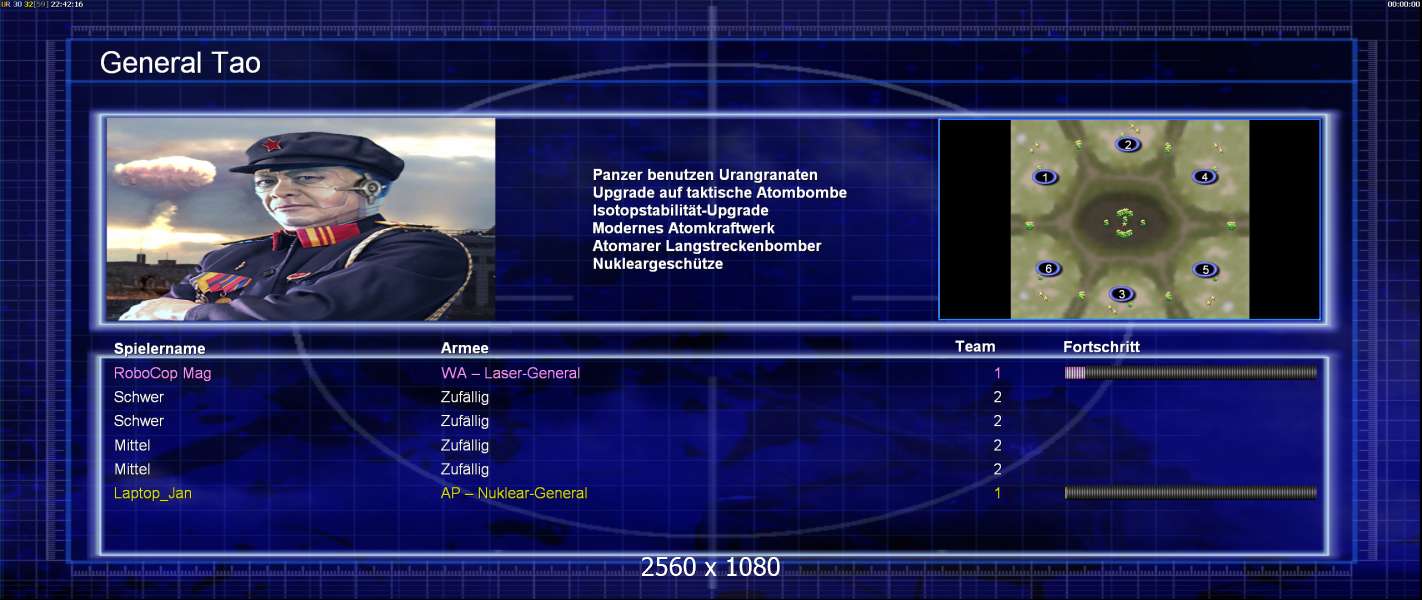Image resolution: width=1422 pixels, height=600 pixels.
Task: Click army "AP – Nuklear-General"
Action: pos(514,493)
